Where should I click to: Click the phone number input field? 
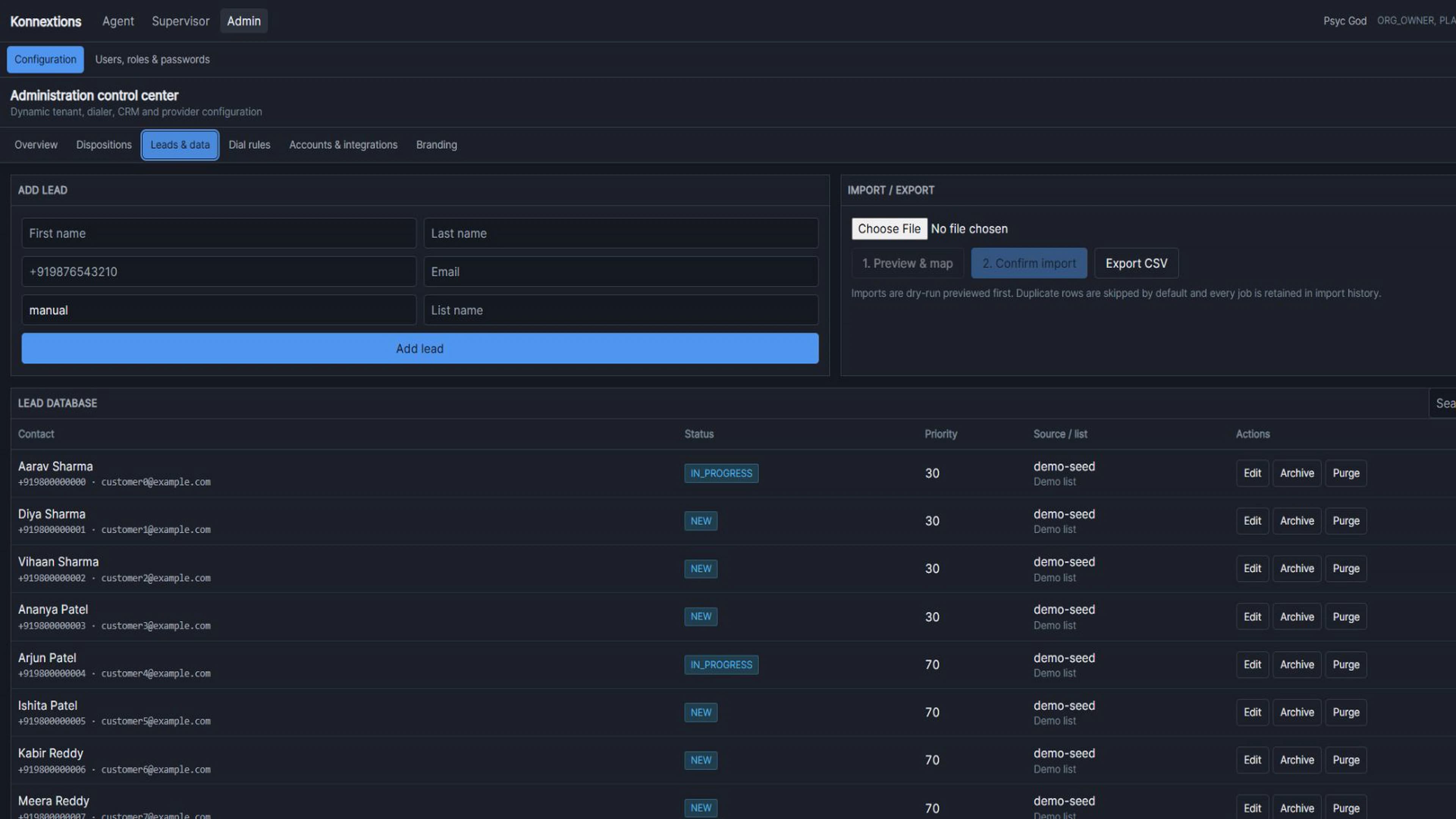point(219,271)
